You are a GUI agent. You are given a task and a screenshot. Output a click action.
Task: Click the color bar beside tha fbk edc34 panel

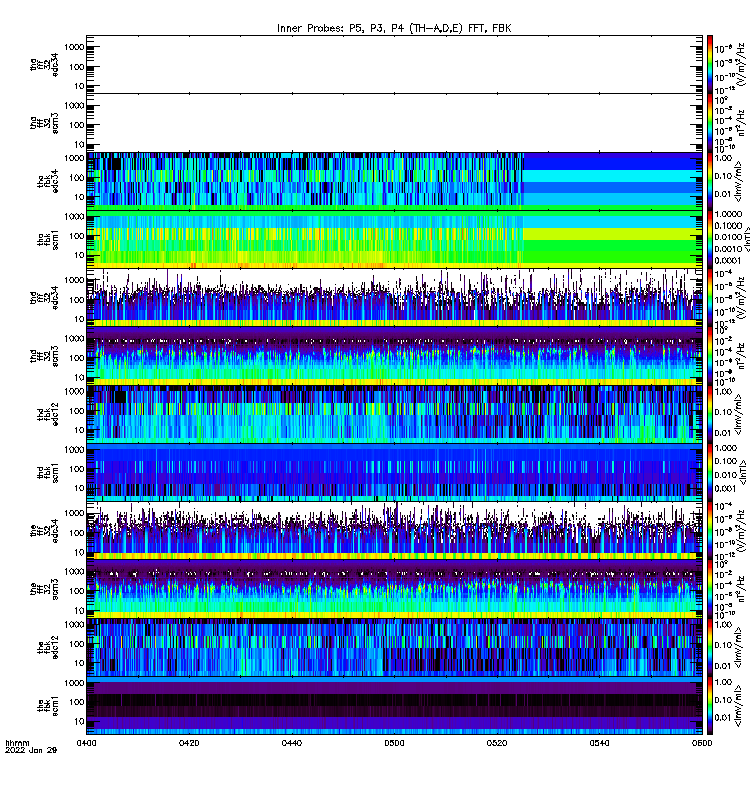(x=710, y=181)
